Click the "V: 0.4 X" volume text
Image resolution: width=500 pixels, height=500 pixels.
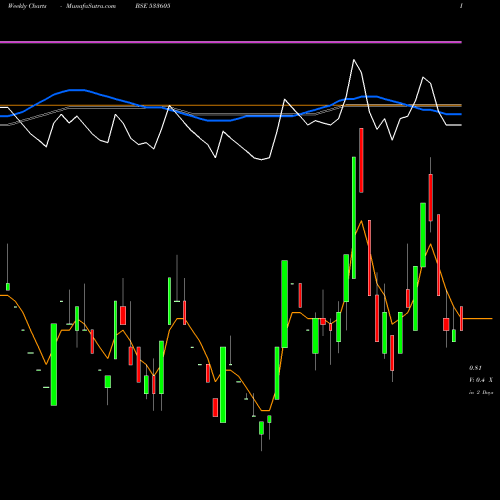pos(481,380)
